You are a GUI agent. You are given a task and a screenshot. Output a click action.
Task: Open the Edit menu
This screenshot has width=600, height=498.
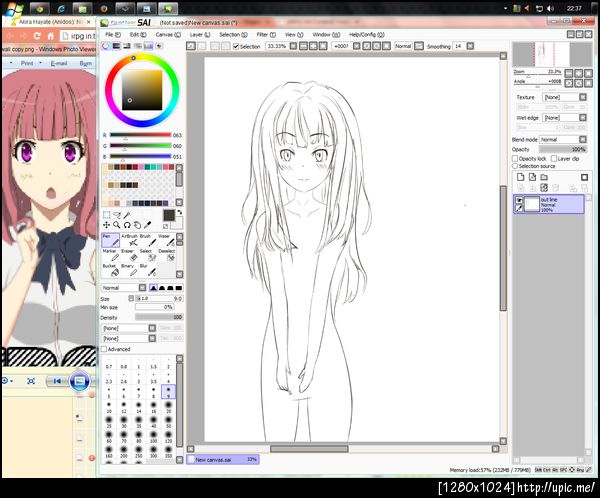tap(138, 34)
